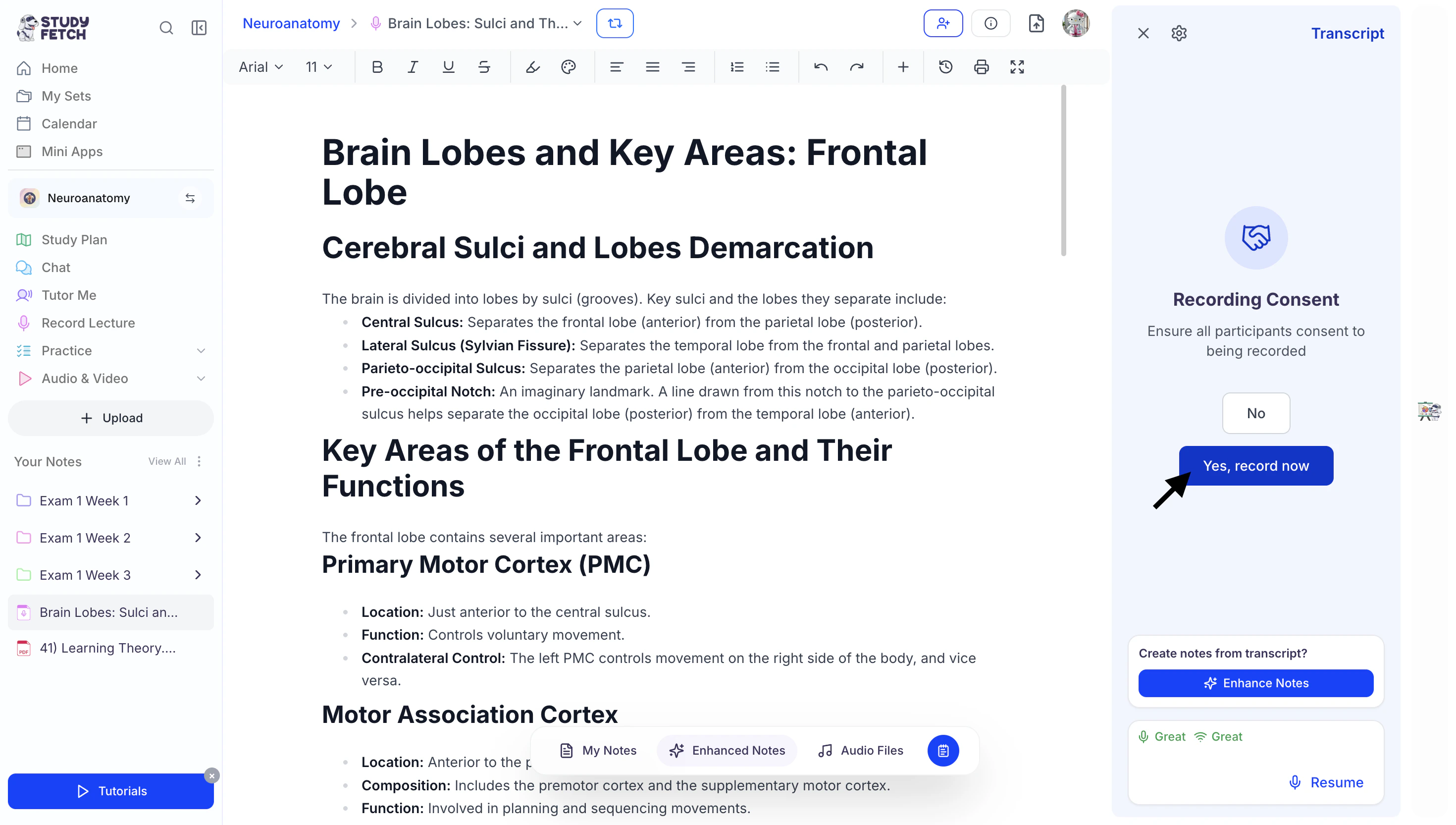1456x825 pixels.
Task: Expand the Exam 1 Week 2 folder
Action: (x=198, y=538)
